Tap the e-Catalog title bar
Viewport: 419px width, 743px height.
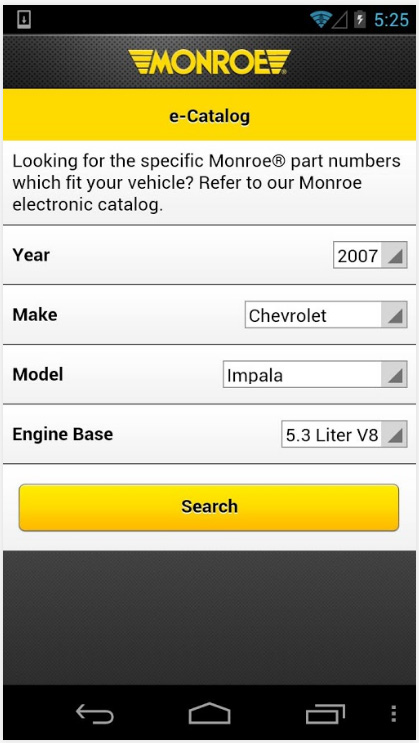pyautogui.click(x=210, y=116)
